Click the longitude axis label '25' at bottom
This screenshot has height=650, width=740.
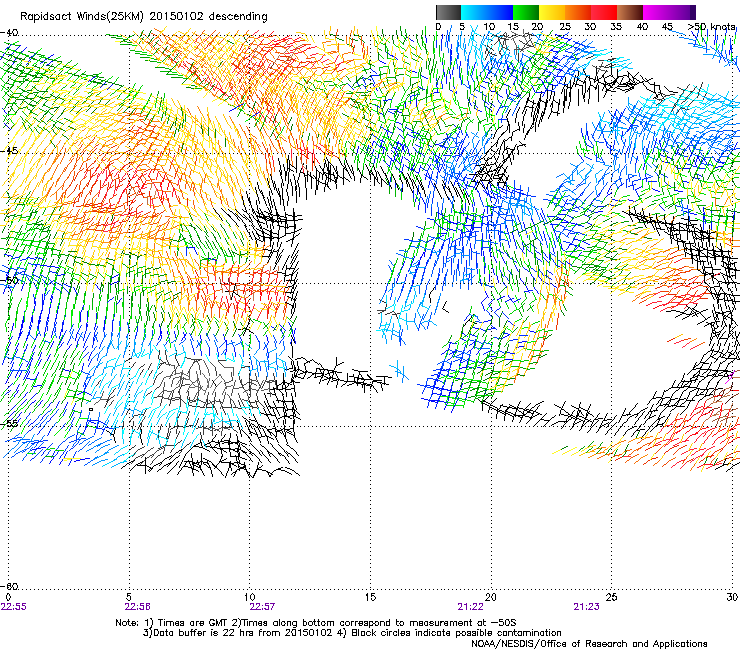point(611,597)
